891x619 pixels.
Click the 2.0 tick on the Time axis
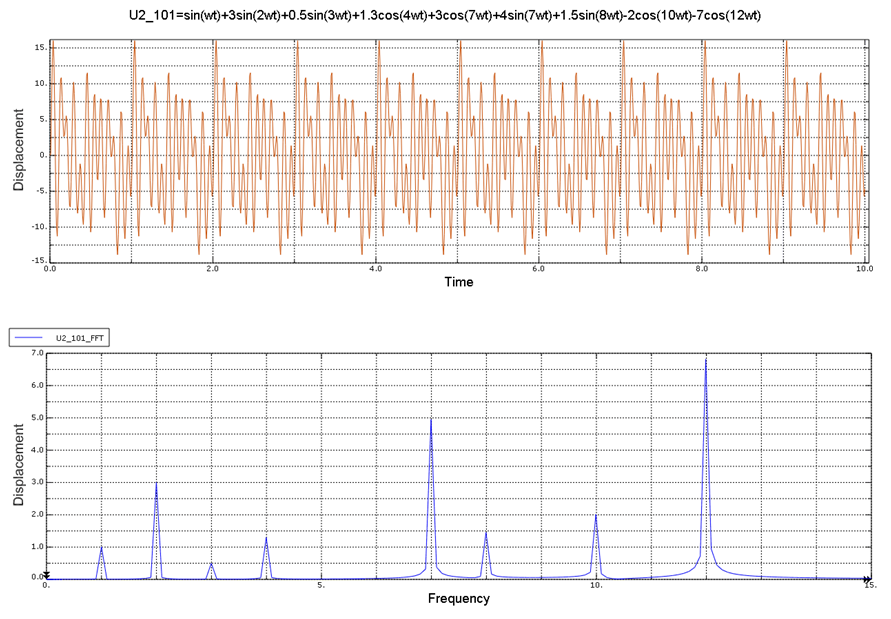(x=212, y=268)
